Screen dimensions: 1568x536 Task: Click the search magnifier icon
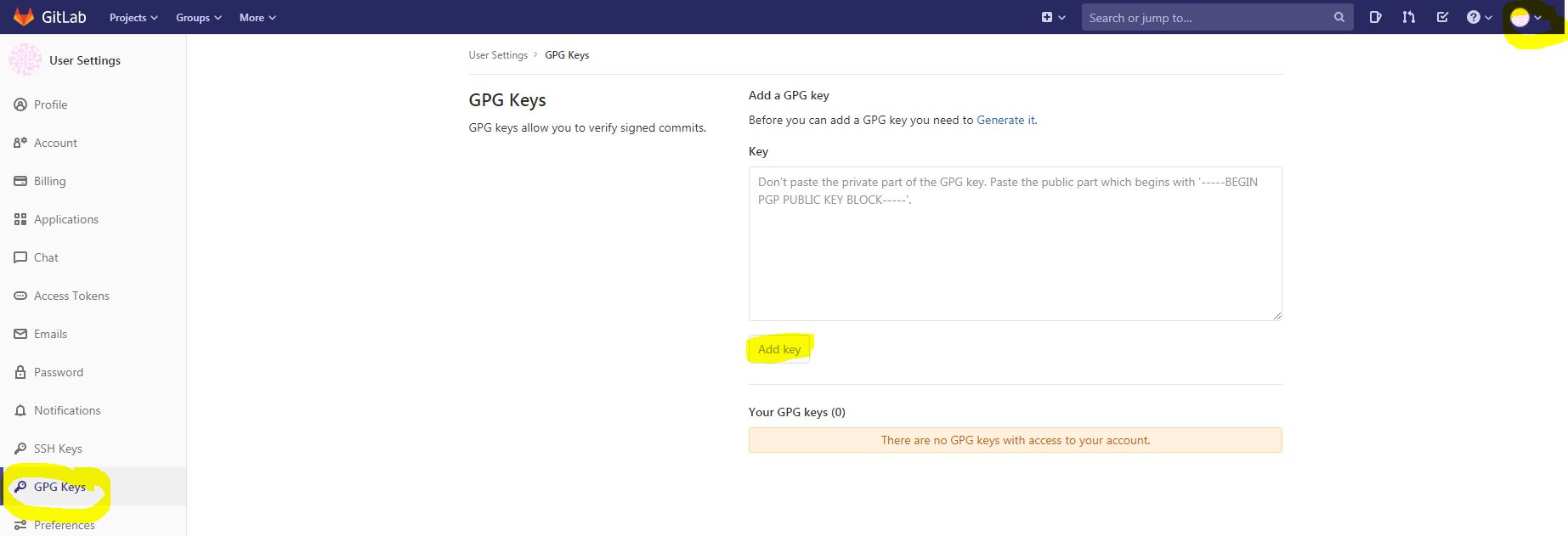point(1339,17)
